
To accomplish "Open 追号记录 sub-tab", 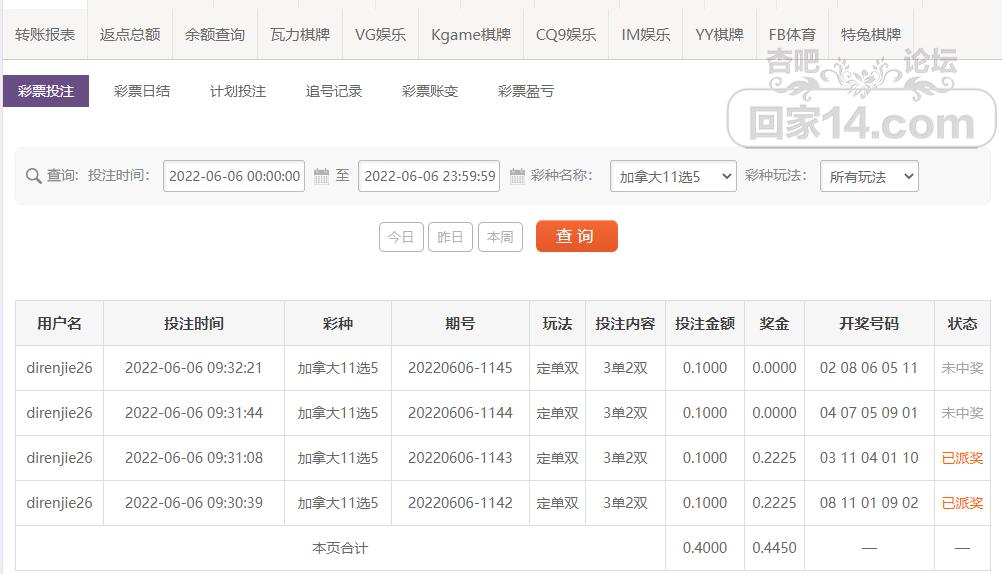I will [334, 91].
